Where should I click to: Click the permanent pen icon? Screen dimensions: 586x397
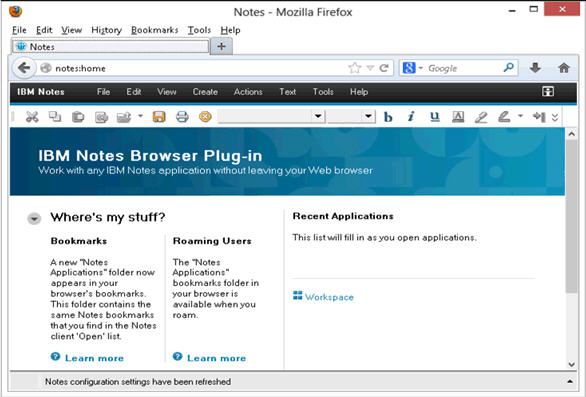pyautogui.click(x=504, y=117)
